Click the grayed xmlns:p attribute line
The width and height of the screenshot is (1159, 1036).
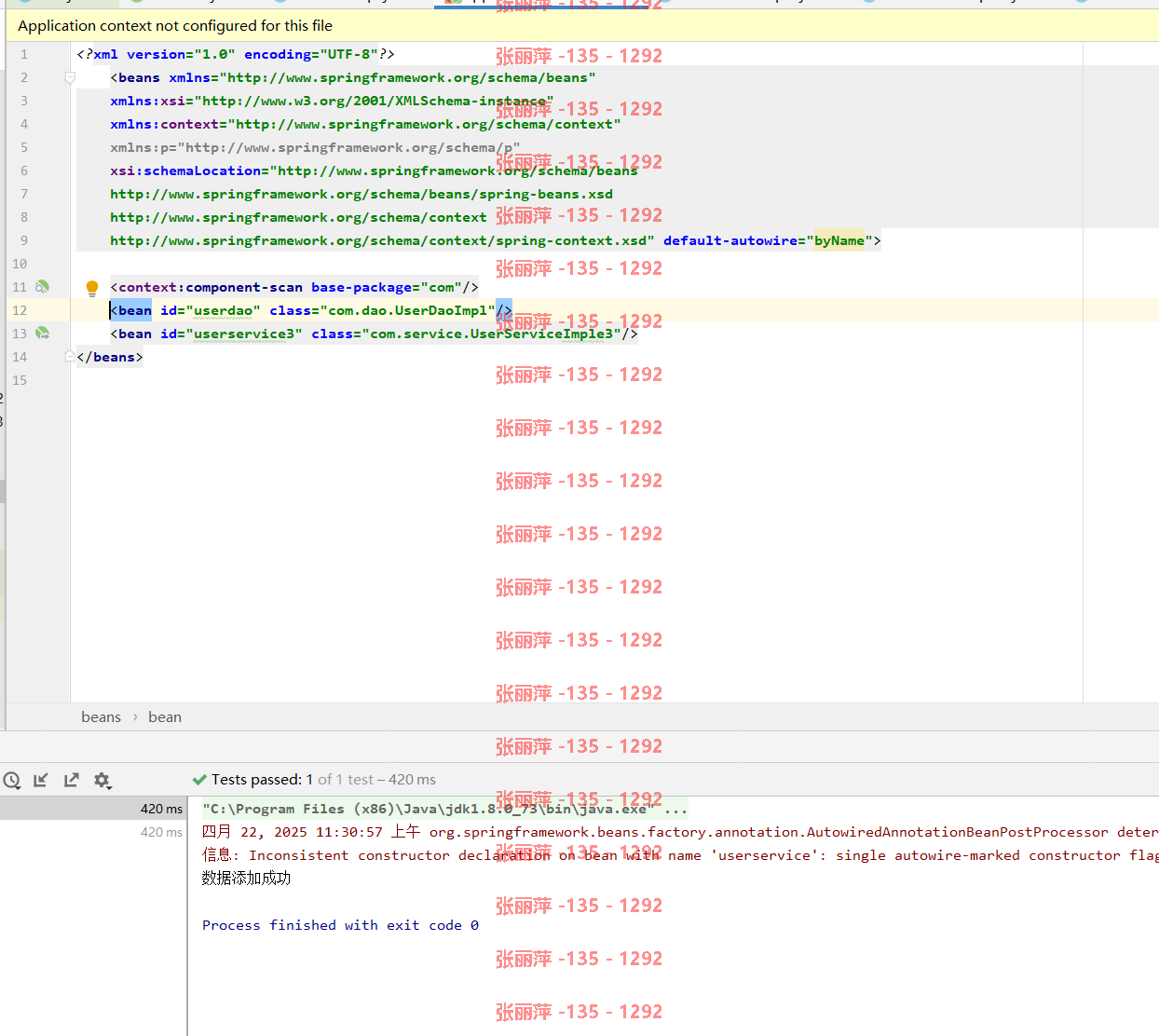pyautogui.click(x=315, y=148)
